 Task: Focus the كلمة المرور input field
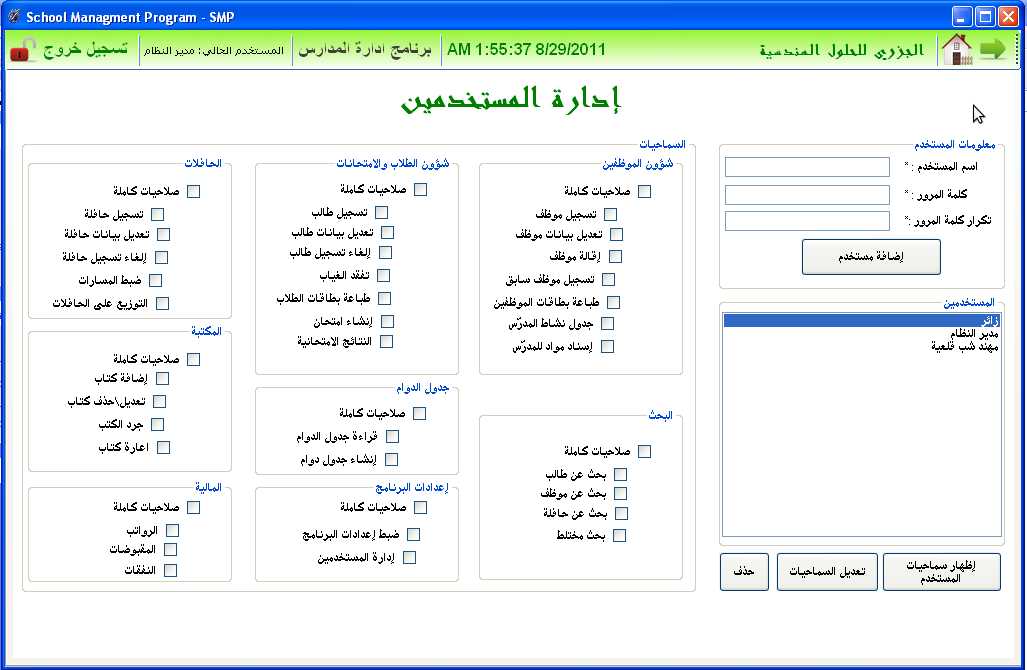click(807, 195)
